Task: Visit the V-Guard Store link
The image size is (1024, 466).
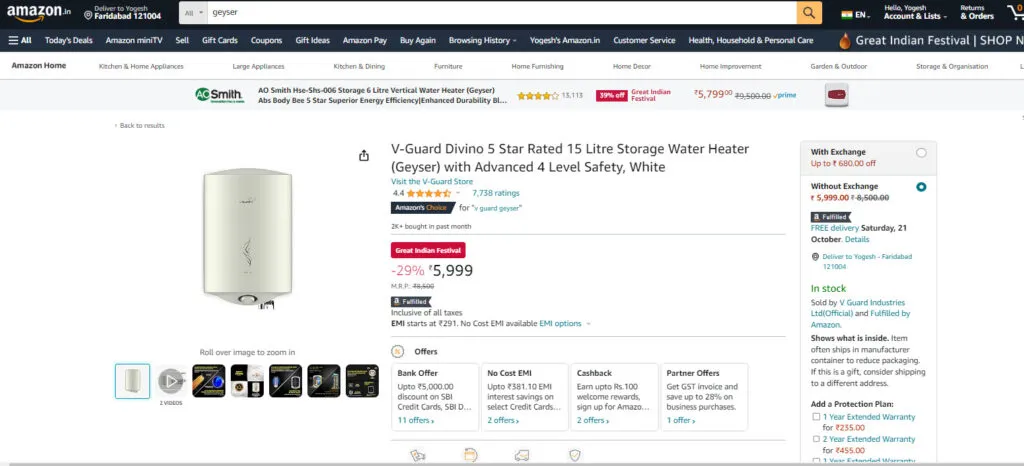Action: [432, 181]
